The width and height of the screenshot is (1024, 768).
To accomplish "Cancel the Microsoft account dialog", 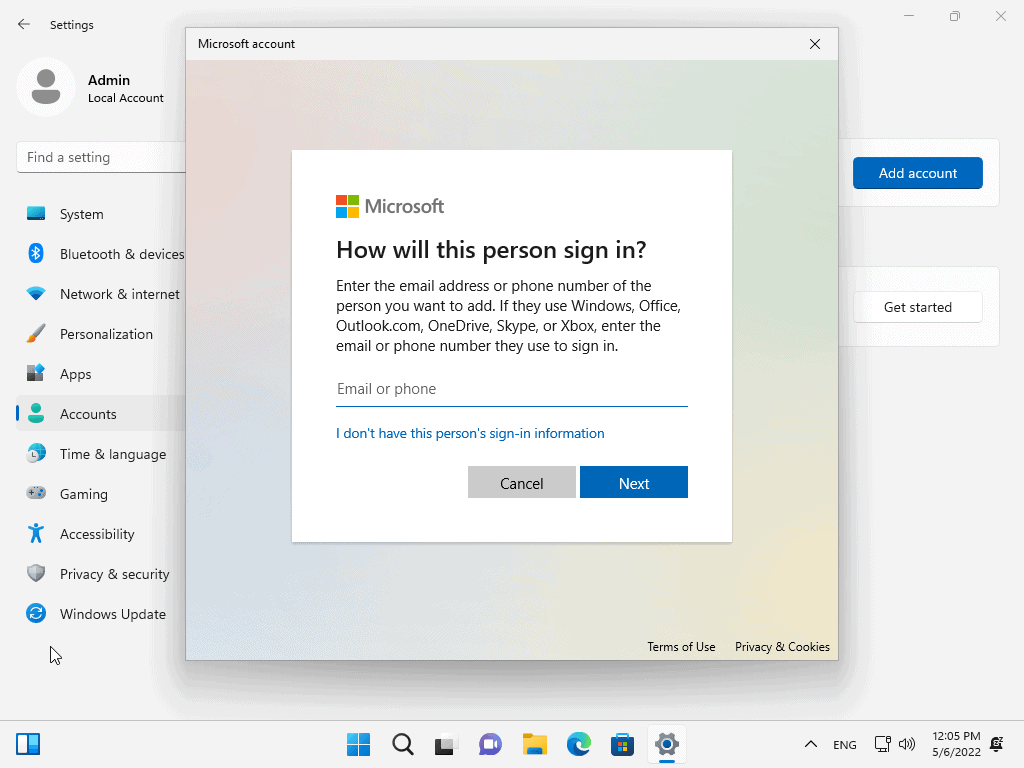I will coord(521,482).
